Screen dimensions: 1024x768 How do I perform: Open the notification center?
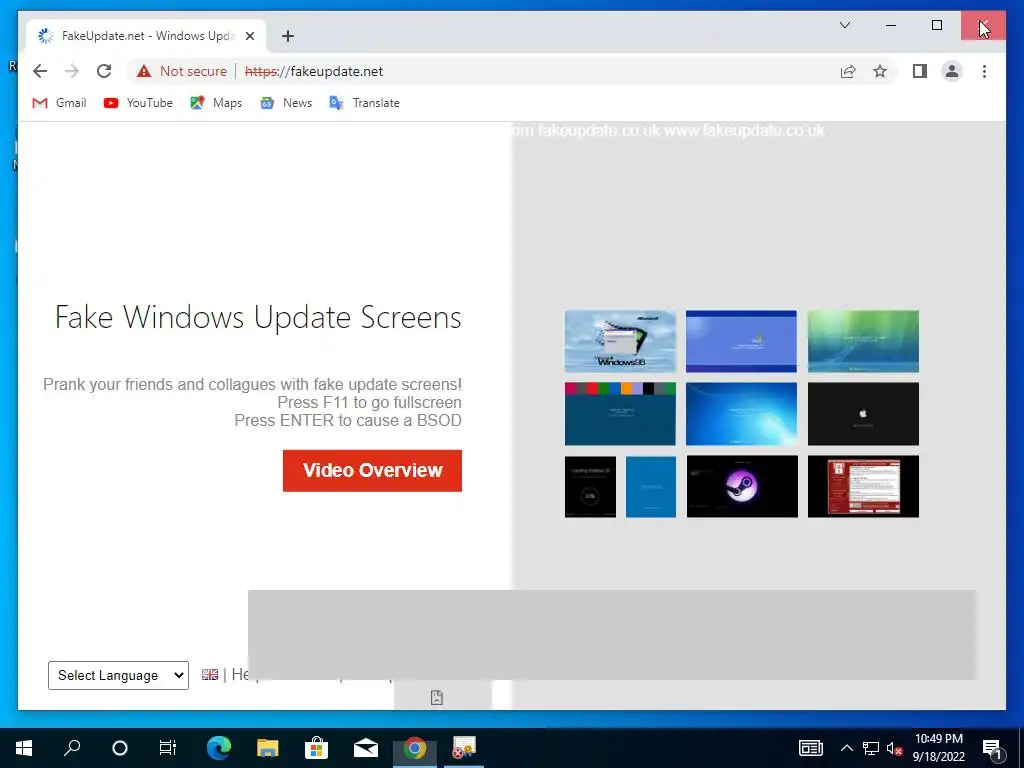992,748
